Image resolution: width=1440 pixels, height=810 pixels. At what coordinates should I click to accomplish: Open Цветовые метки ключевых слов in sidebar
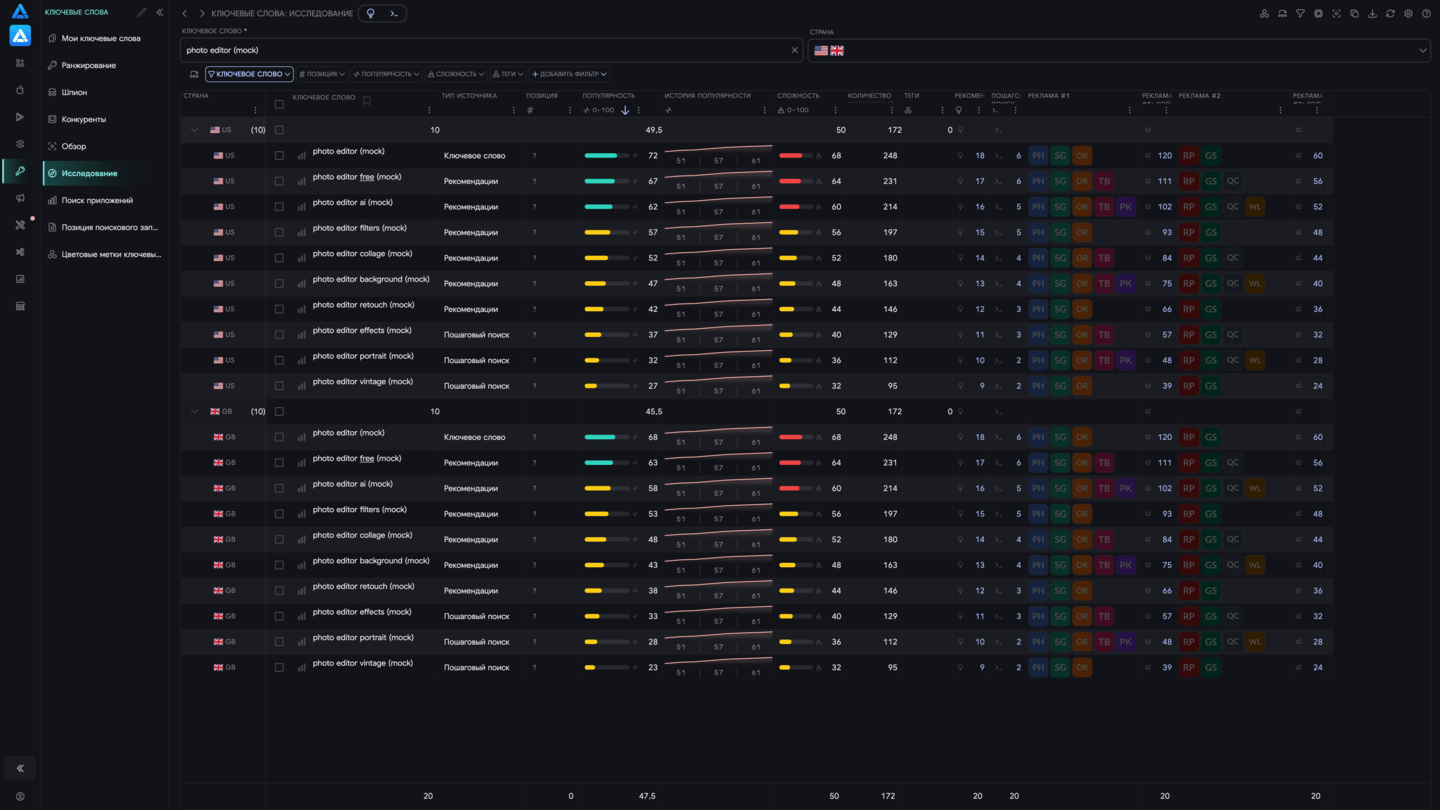pos(104,254)
